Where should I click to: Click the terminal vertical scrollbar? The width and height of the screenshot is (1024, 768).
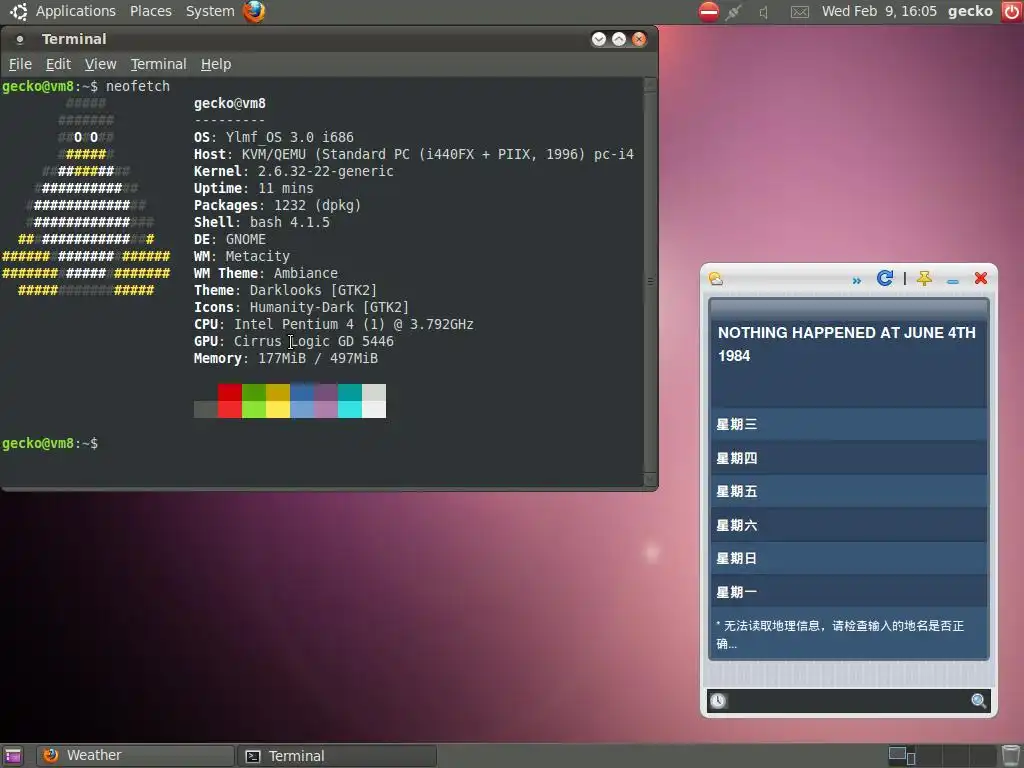click(x=650, y=281)
